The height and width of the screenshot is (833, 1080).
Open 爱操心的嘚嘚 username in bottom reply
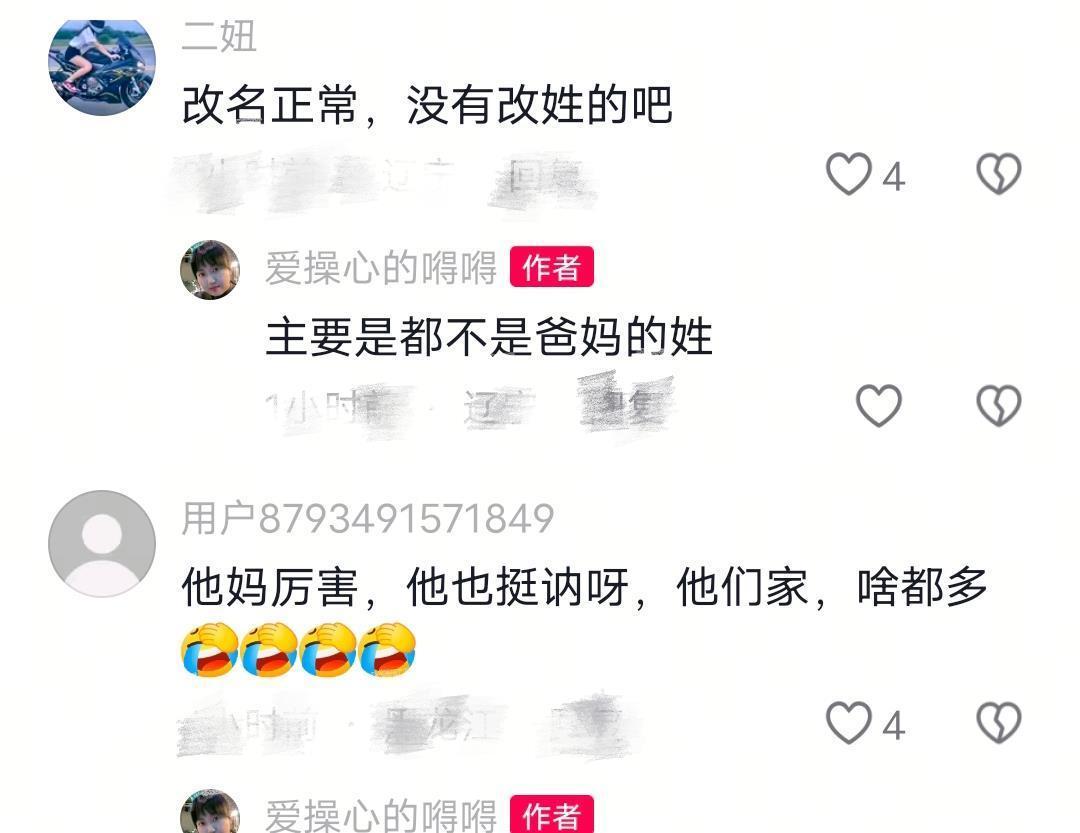381,816
